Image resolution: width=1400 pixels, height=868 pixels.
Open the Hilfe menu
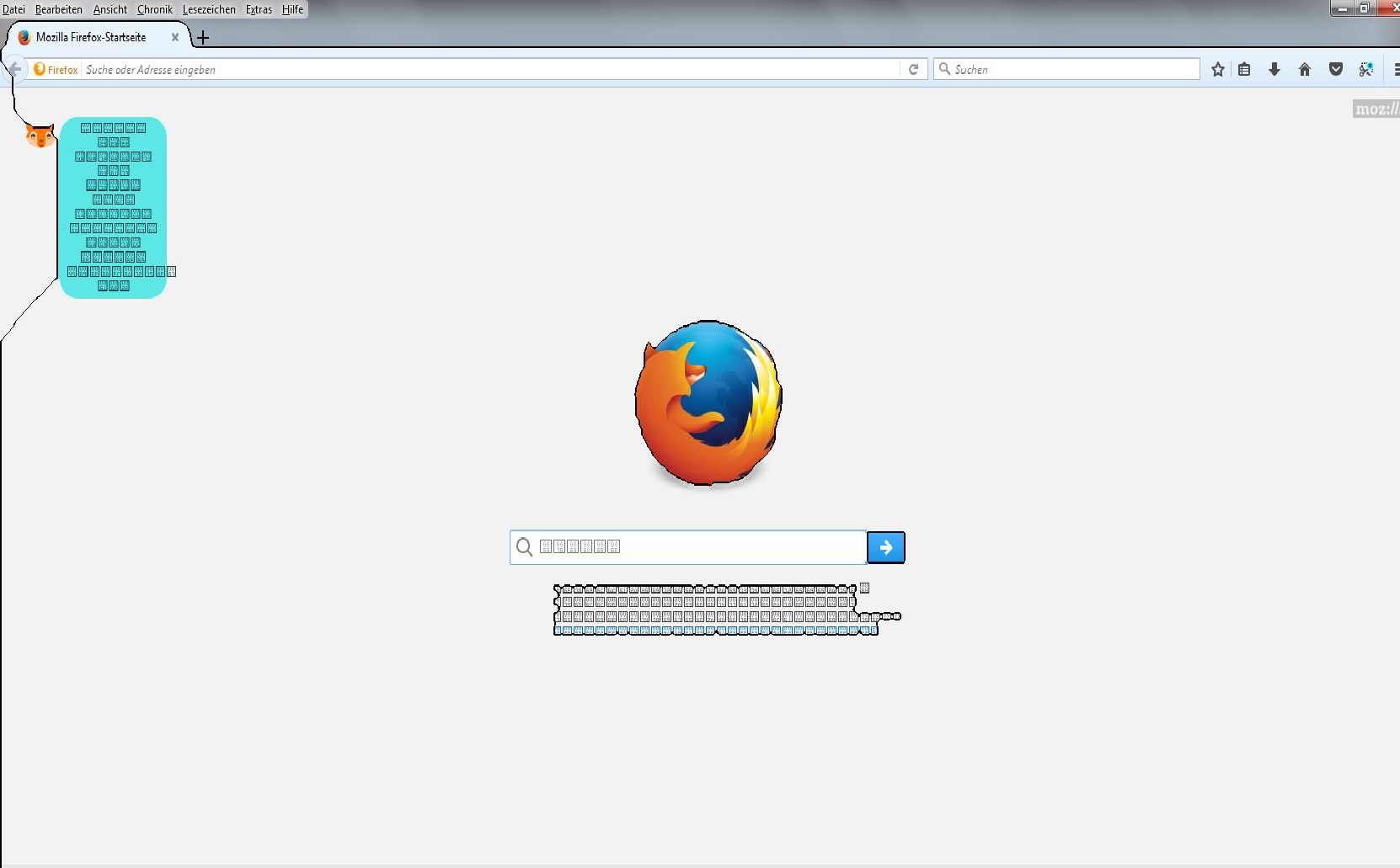292,9
